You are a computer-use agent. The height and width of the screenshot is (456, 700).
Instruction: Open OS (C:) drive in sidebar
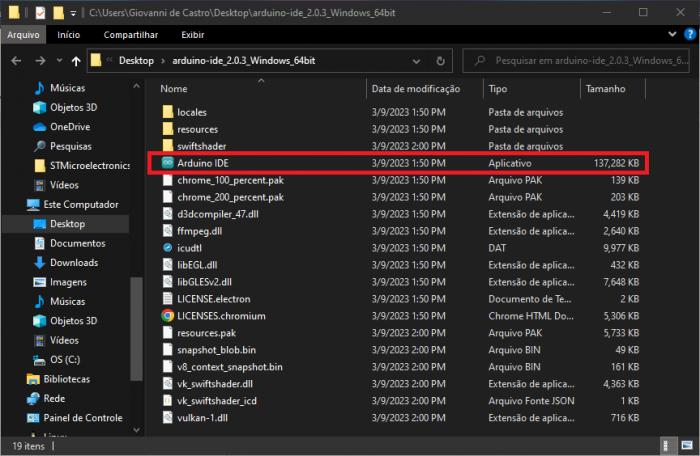click(x=65, y=360)
